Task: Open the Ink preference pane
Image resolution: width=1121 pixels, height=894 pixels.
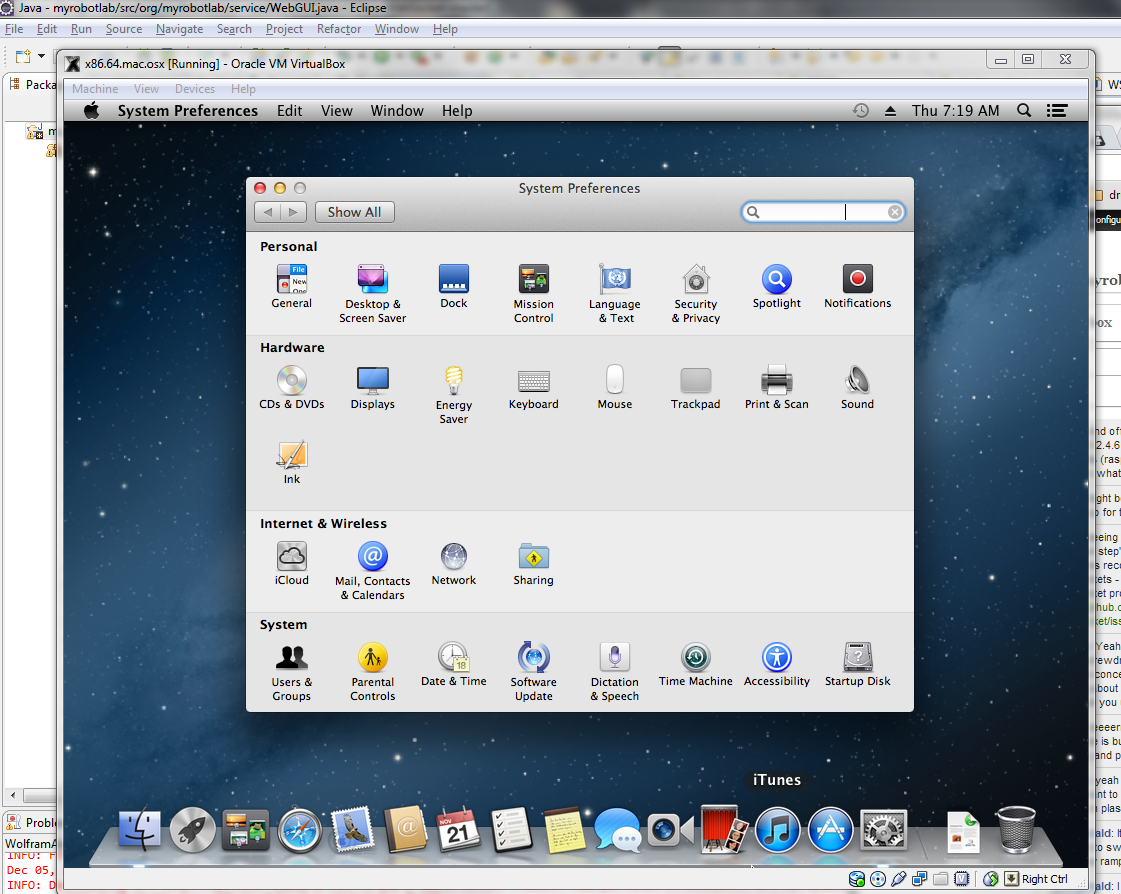Action: click(x=292, y=462)
